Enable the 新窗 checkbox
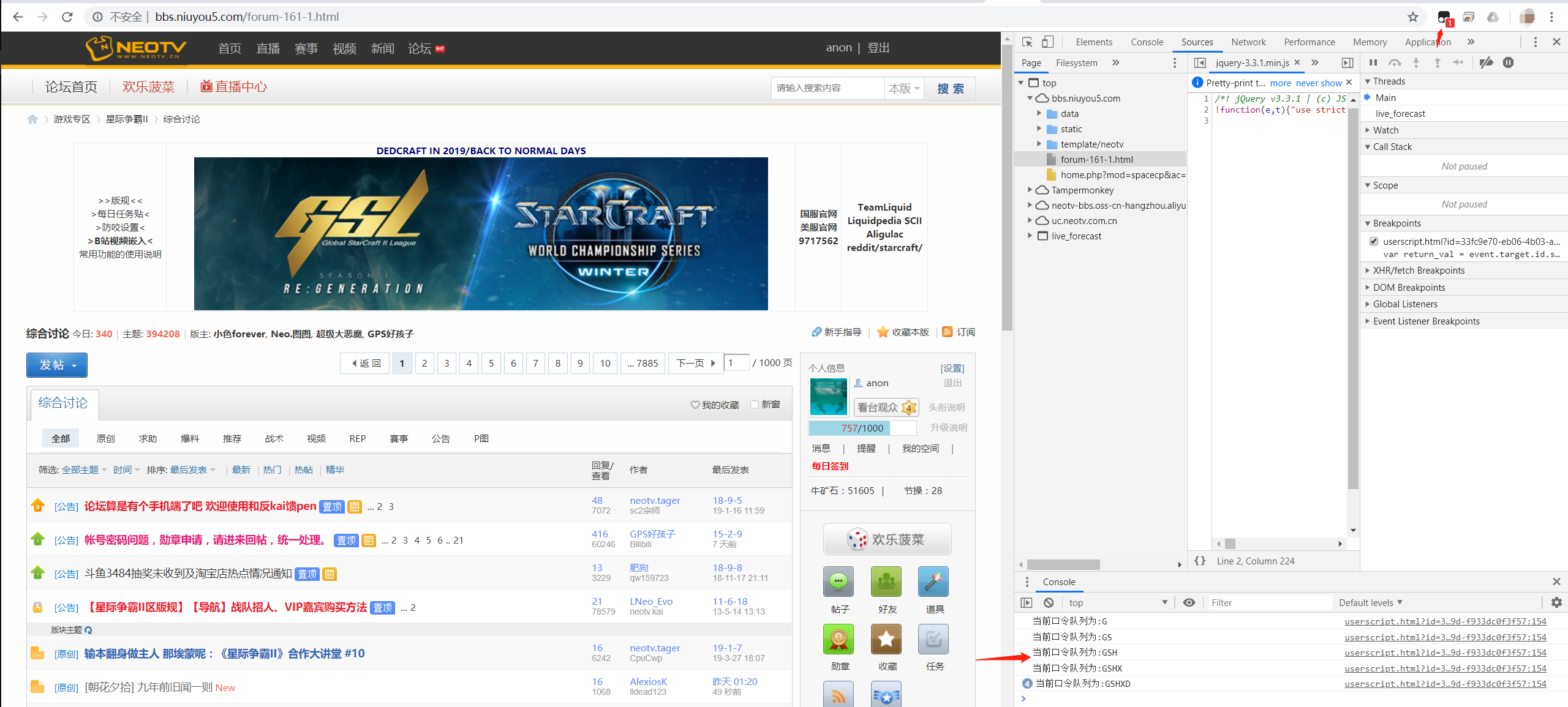The image size is (1568, 707). pyautogui.click(x=755, y=405)
